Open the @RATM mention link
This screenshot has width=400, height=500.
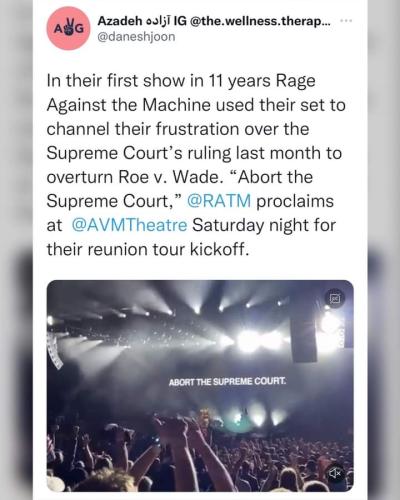click(x=219, y=201)
